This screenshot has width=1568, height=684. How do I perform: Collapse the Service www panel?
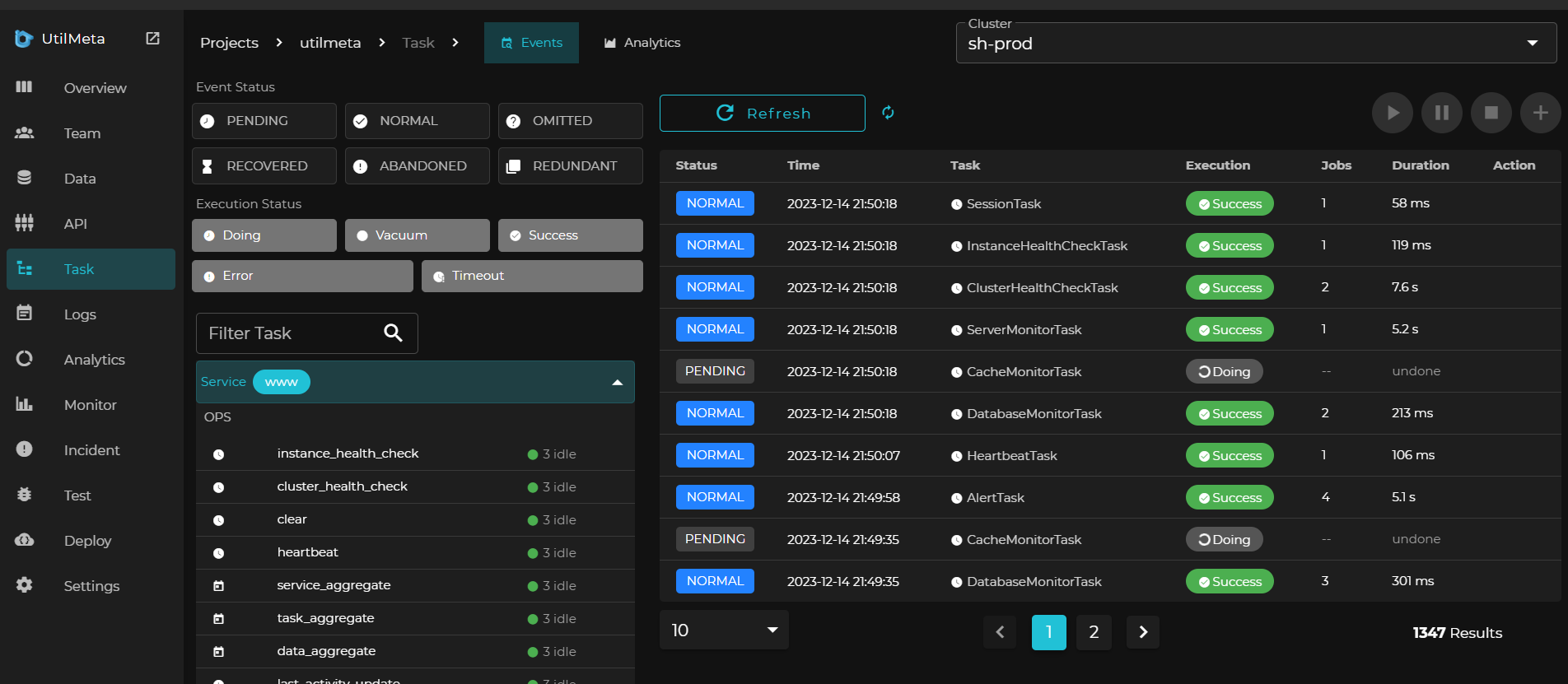(x=617, y=383)
